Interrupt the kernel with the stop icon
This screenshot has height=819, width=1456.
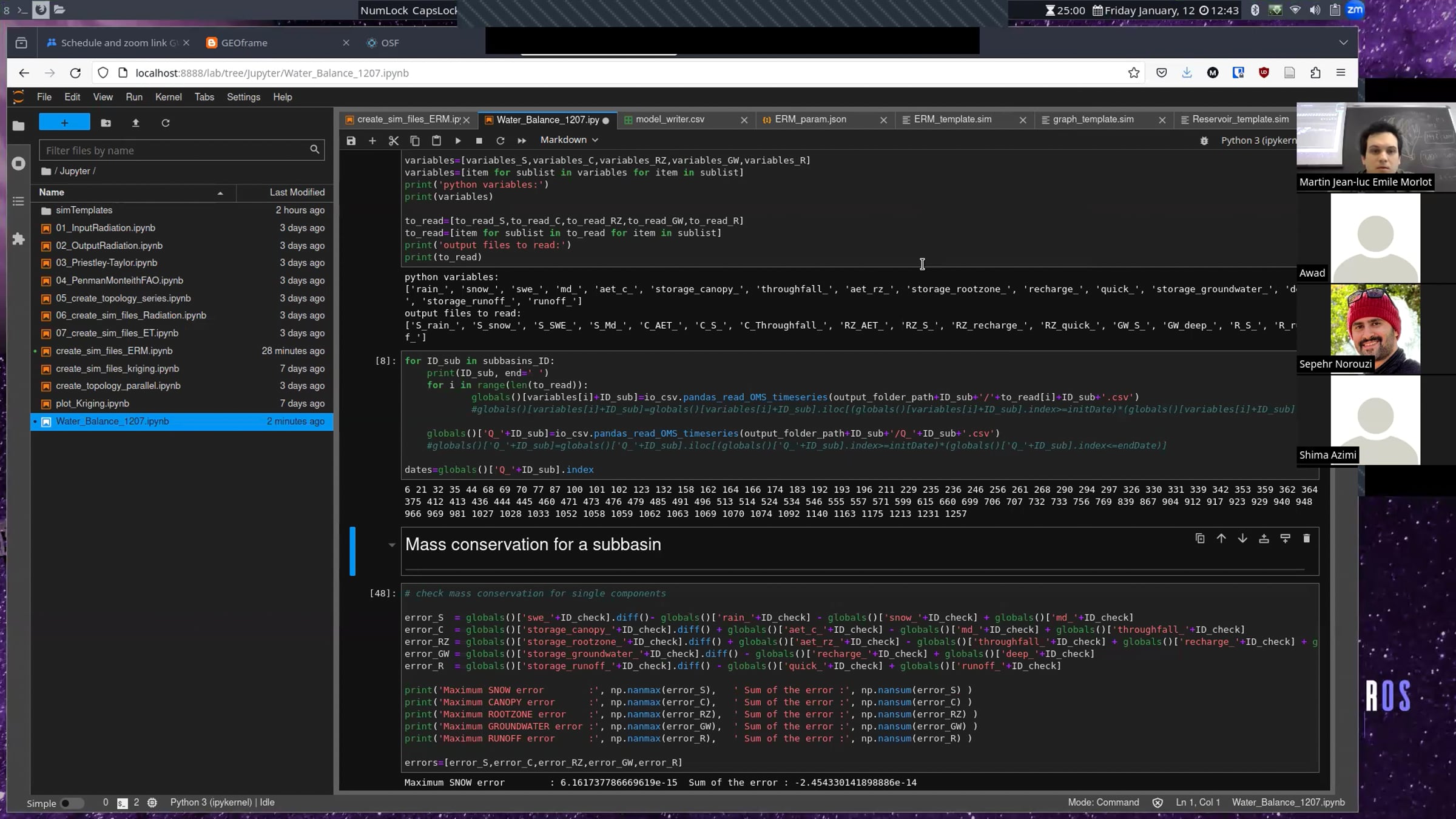479,141
